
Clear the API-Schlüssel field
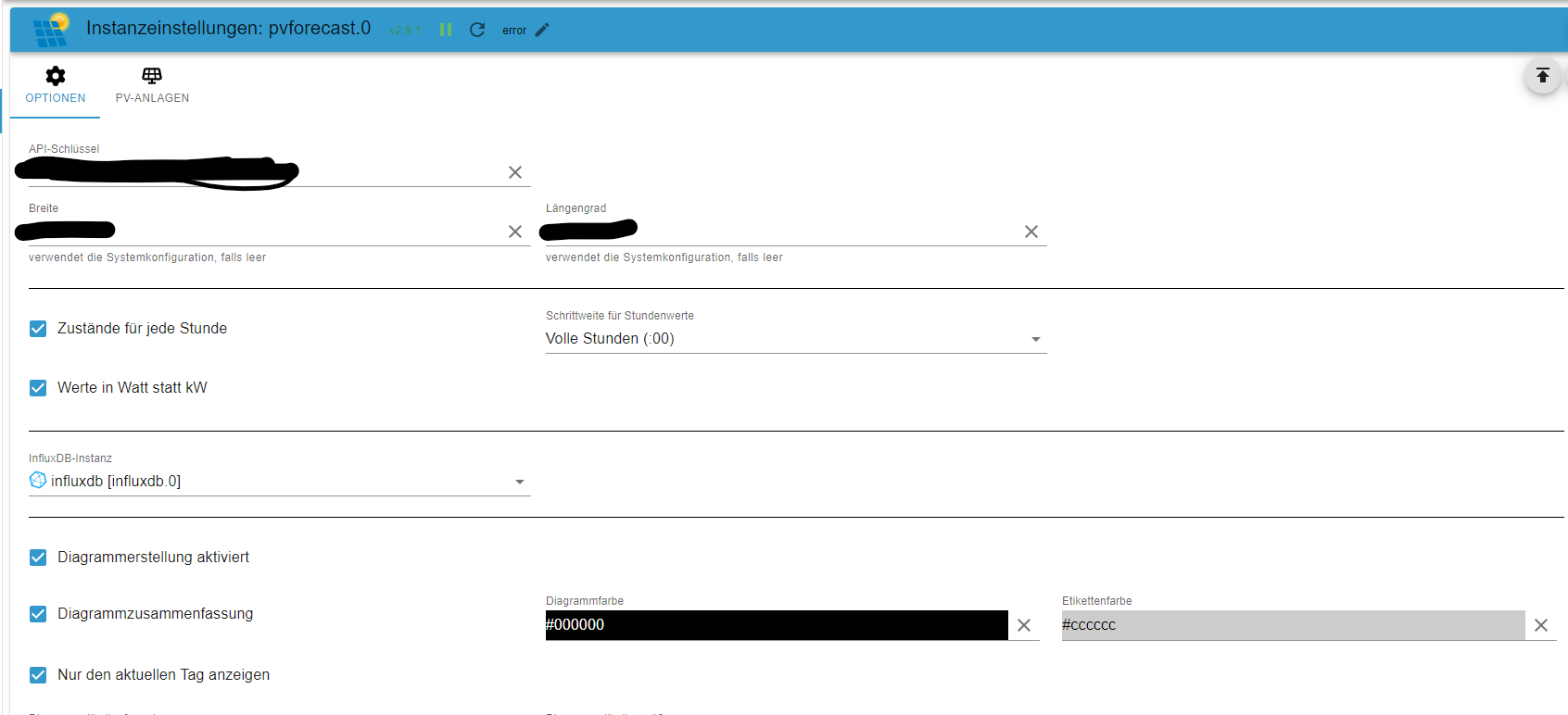tap(515, 172)
